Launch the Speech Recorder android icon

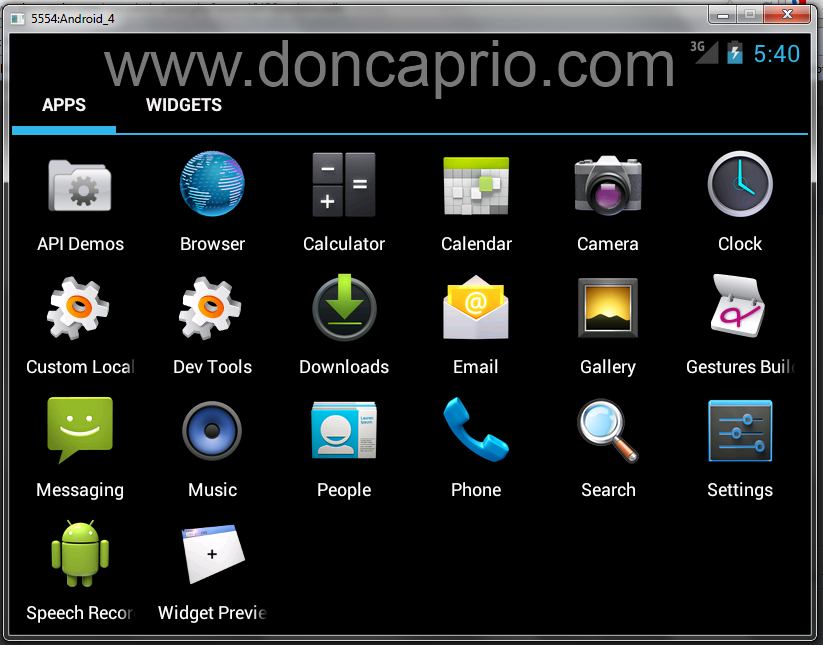pos(80,553)
